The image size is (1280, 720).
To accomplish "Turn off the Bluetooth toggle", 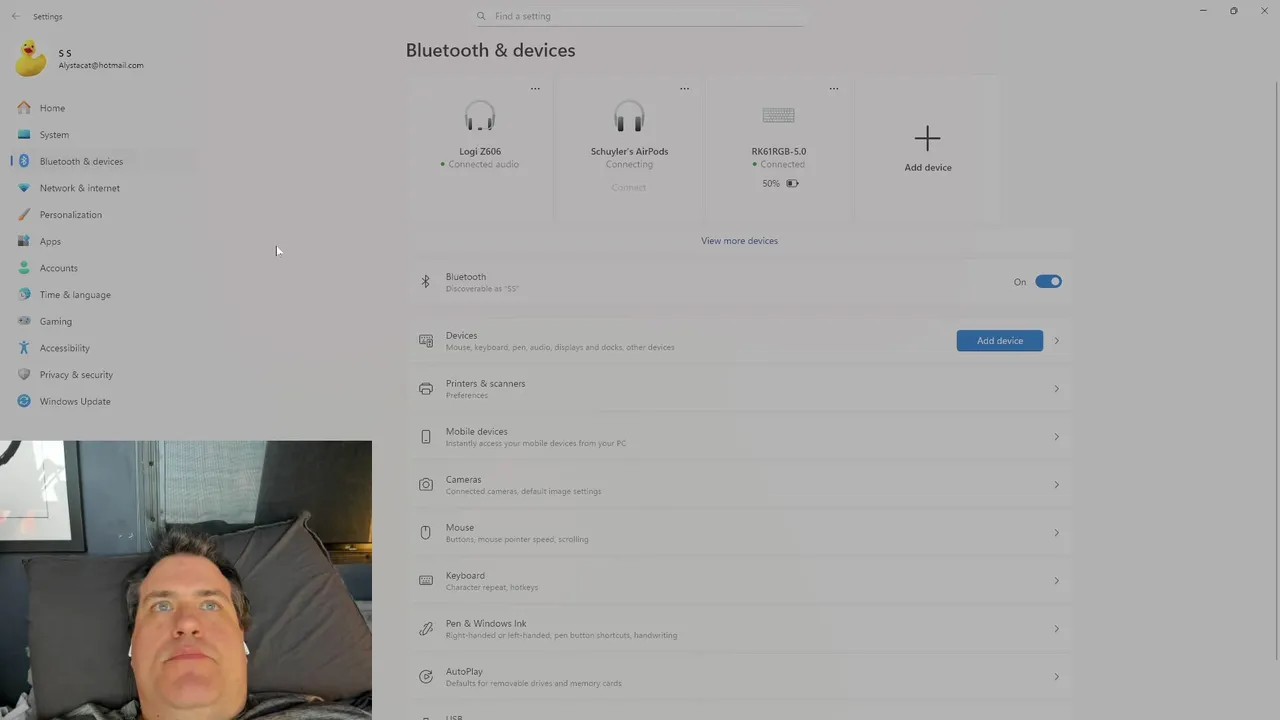I will pos(1048,282).
